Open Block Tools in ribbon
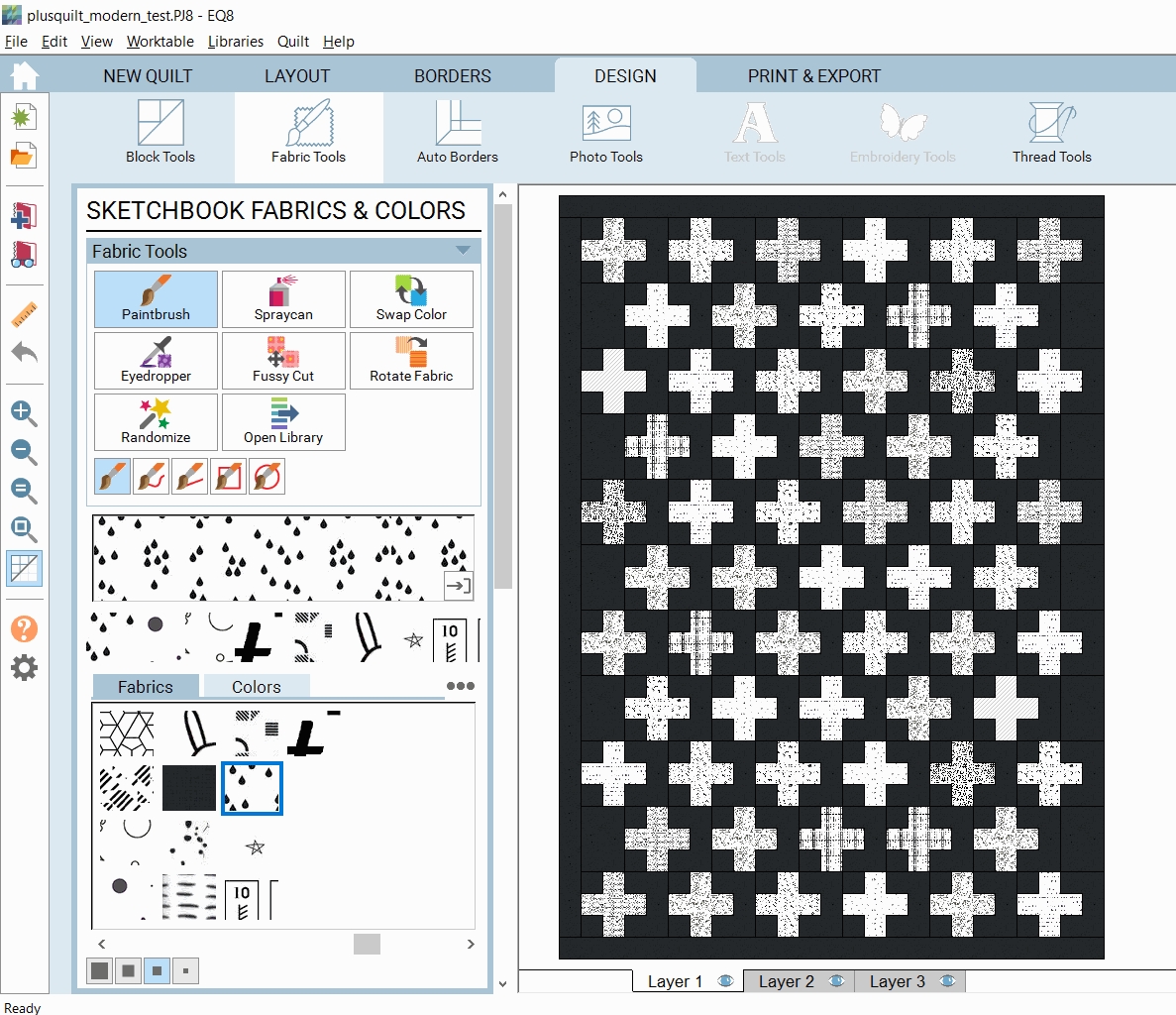Image resolution: width=1176 pixels, height=1015 pixels. (160, 132)
